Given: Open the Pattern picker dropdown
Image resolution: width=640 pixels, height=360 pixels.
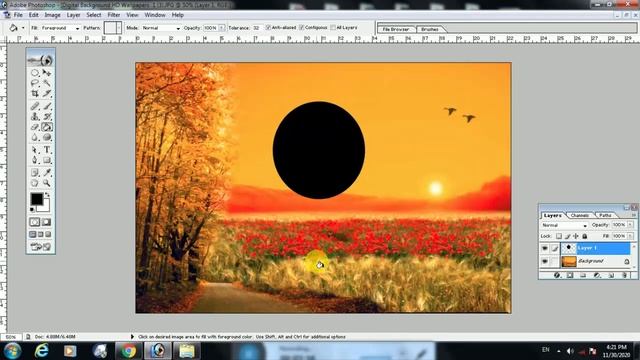Looking at the screenshot, I should (119, 28).
